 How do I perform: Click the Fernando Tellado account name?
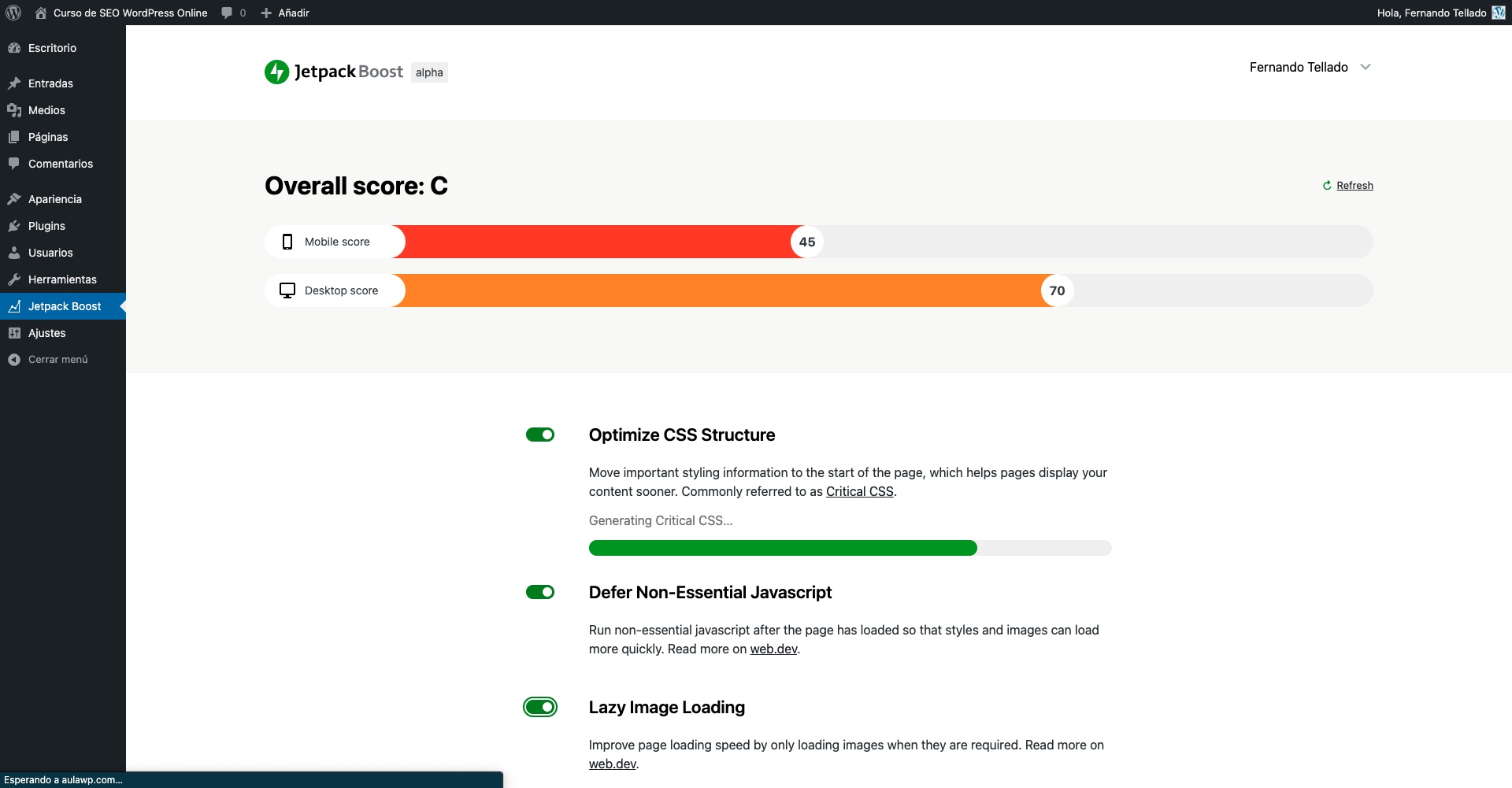pyautogui.click(x=1299, y=67)
